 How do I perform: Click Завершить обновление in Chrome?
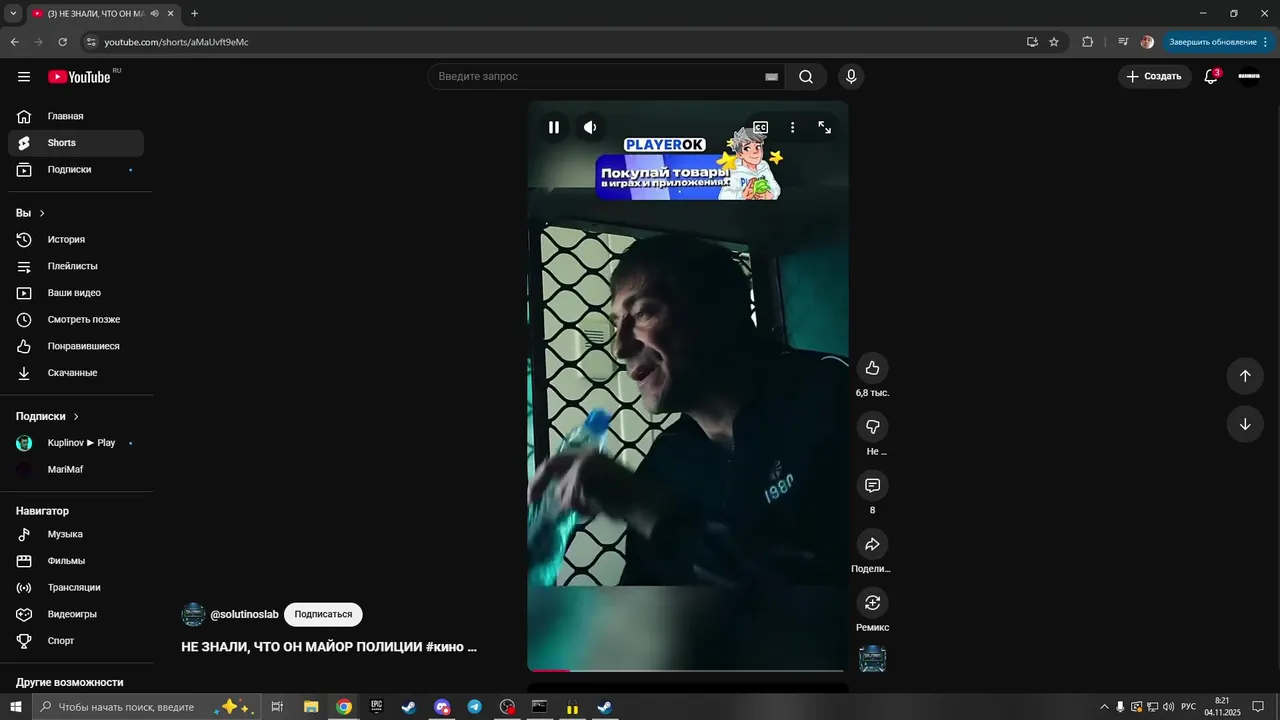click(1218, 42)
